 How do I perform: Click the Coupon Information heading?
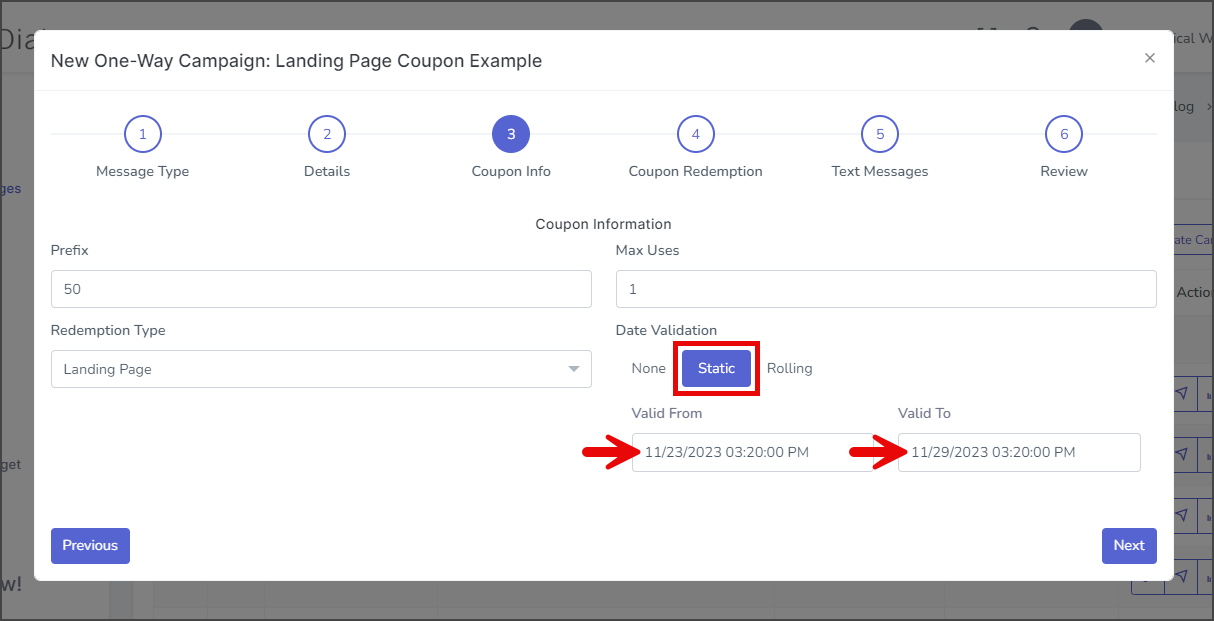604,224
